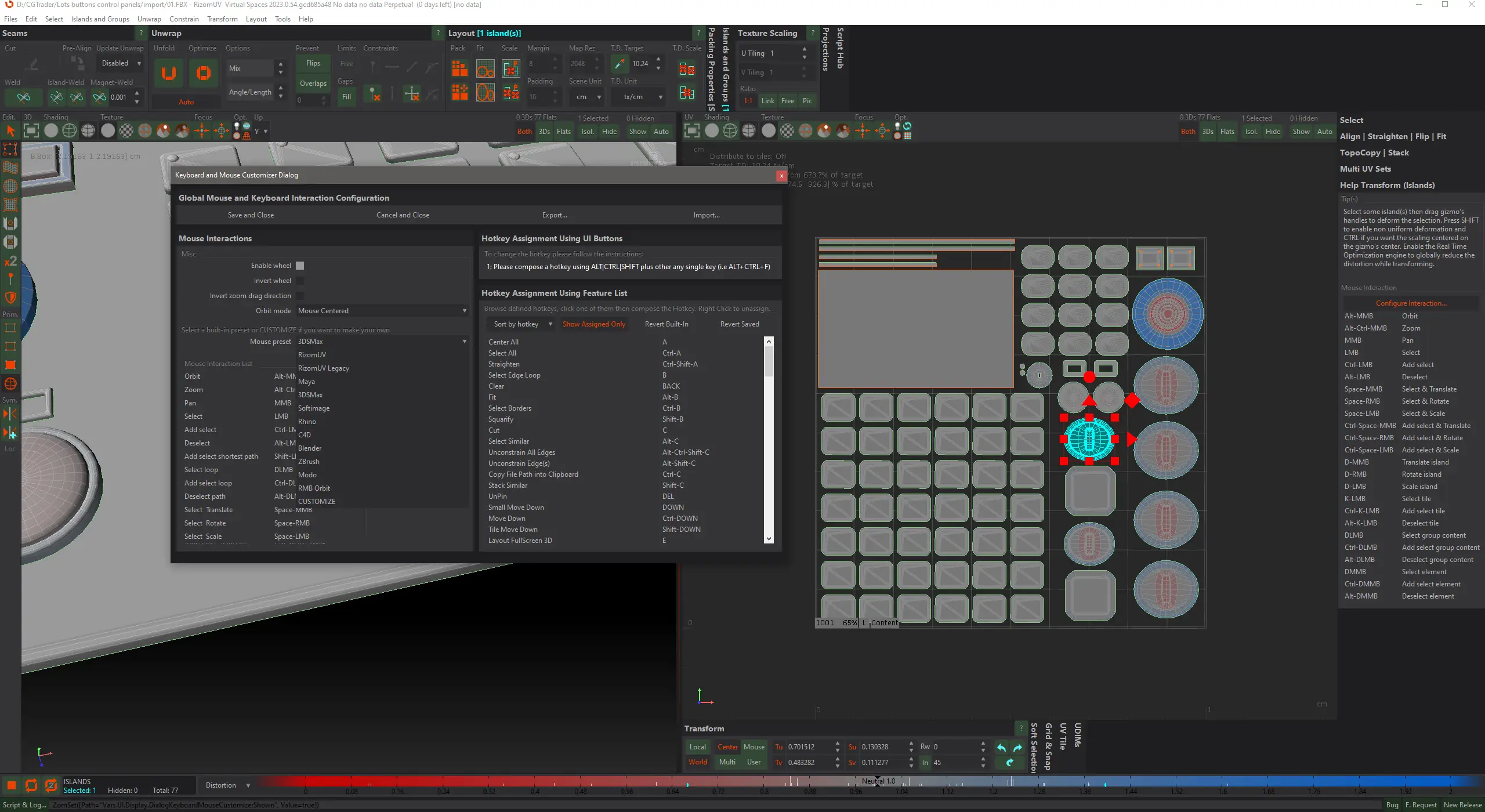Toggle the Enable wheel checkbox
1485x812 pixels.
(x=300, y=266)
